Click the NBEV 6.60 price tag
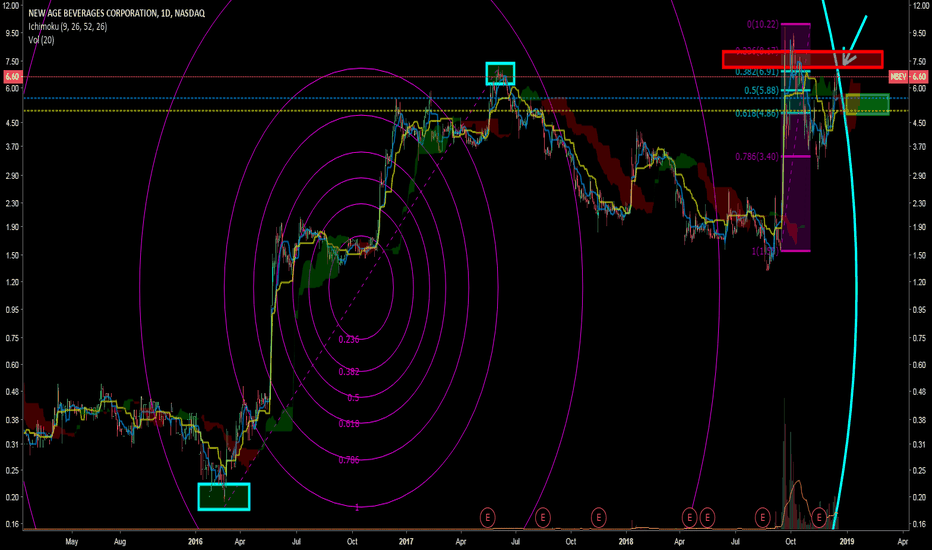Viewport: 932px width, 550px height. pyautogui.click(x=908, y=77)
